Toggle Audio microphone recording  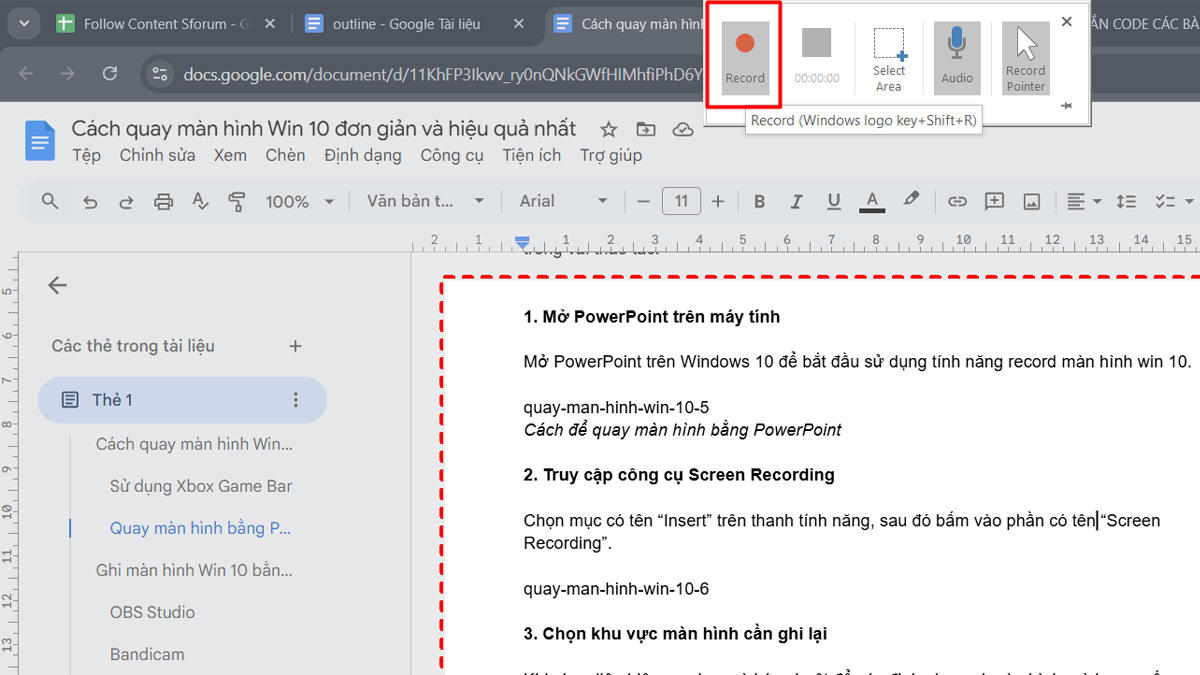click(957, 58)
